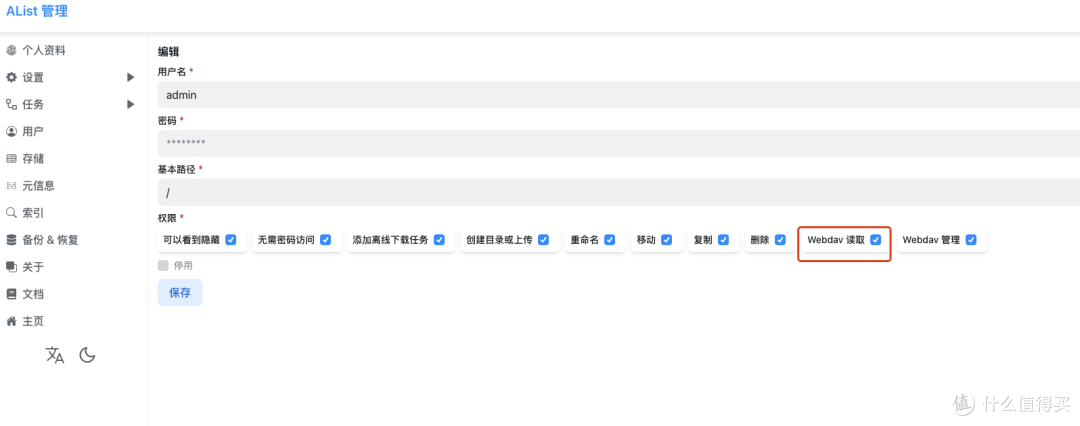Click the 用户 user icon
The width and height of the screenshot is (1080, 426).
coord(11,131)
